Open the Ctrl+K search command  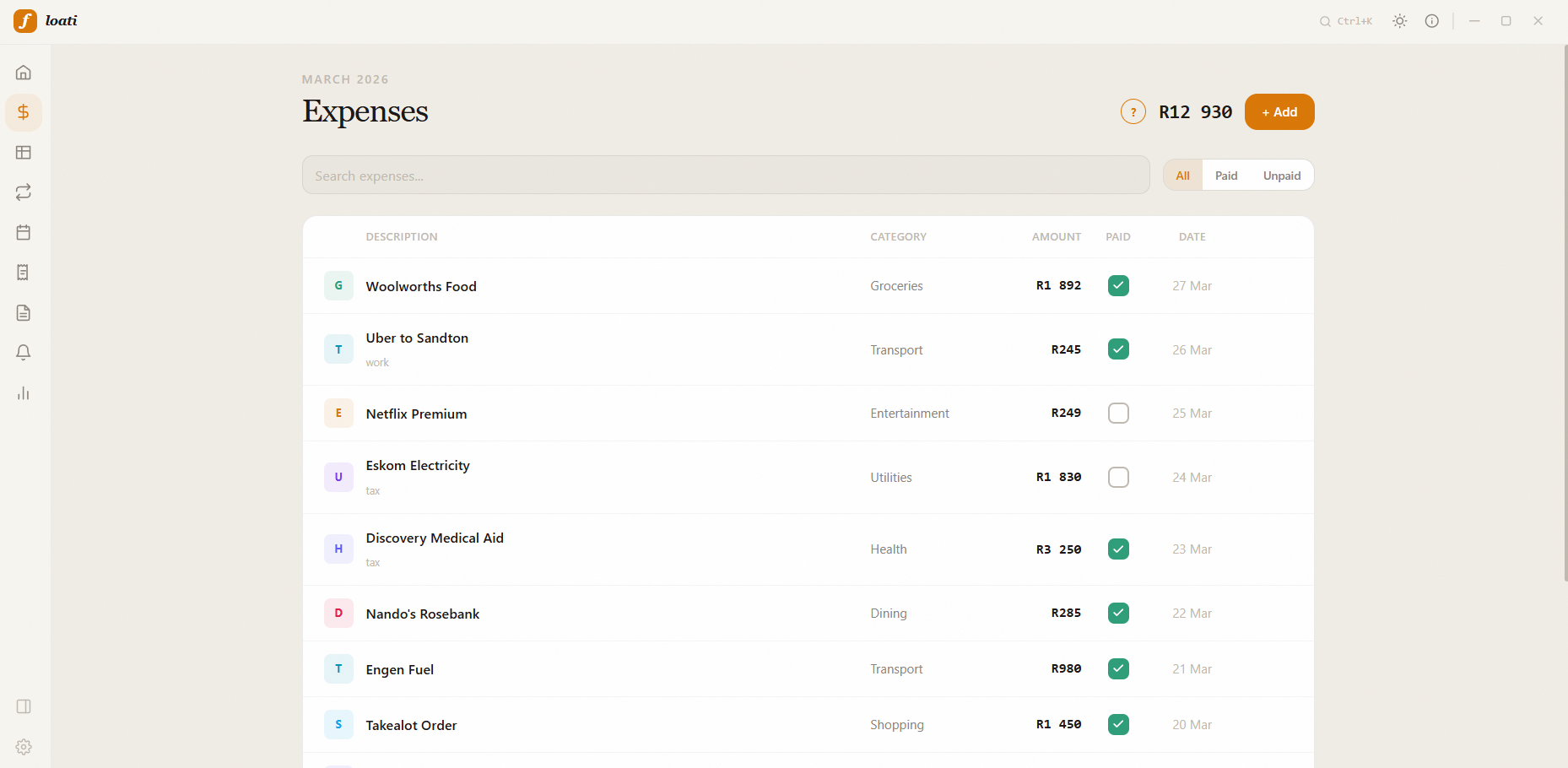point(1346,21)
